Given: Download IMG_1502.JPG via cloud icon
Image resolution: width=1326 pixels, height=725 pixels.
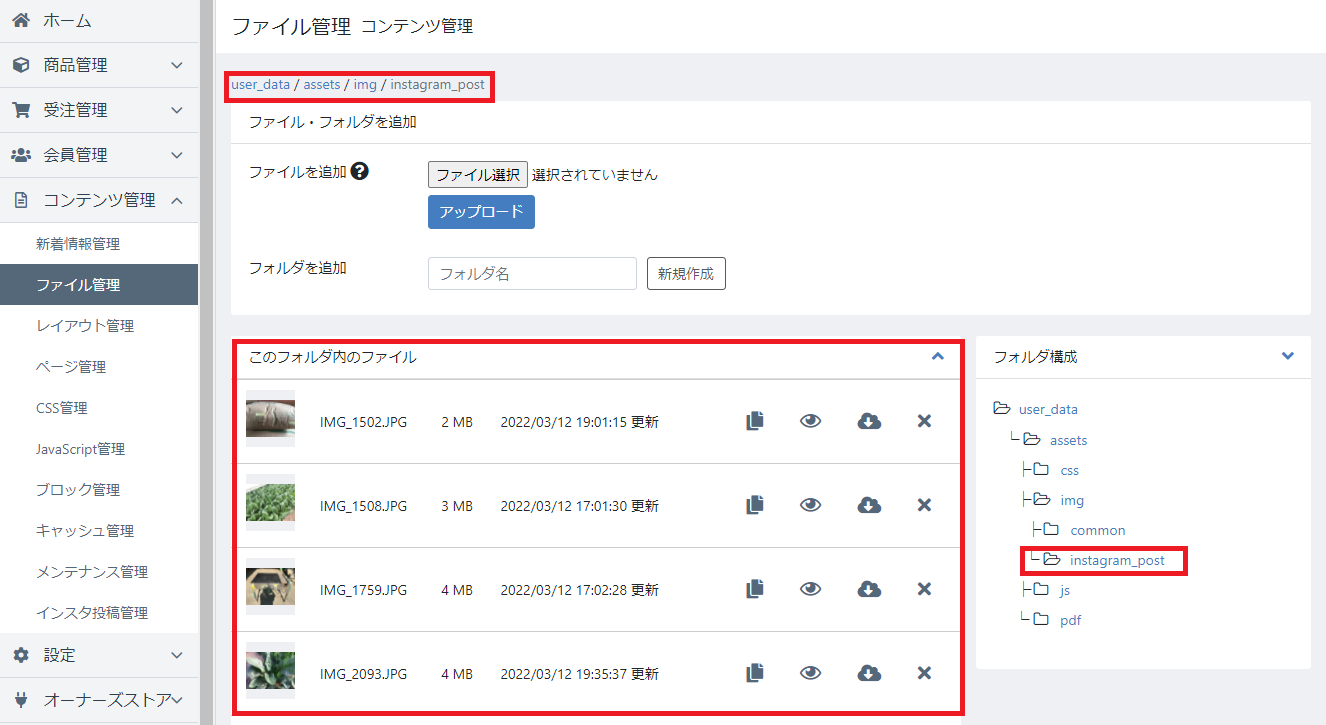Looking at the screenshot, I should click(869, 422).
